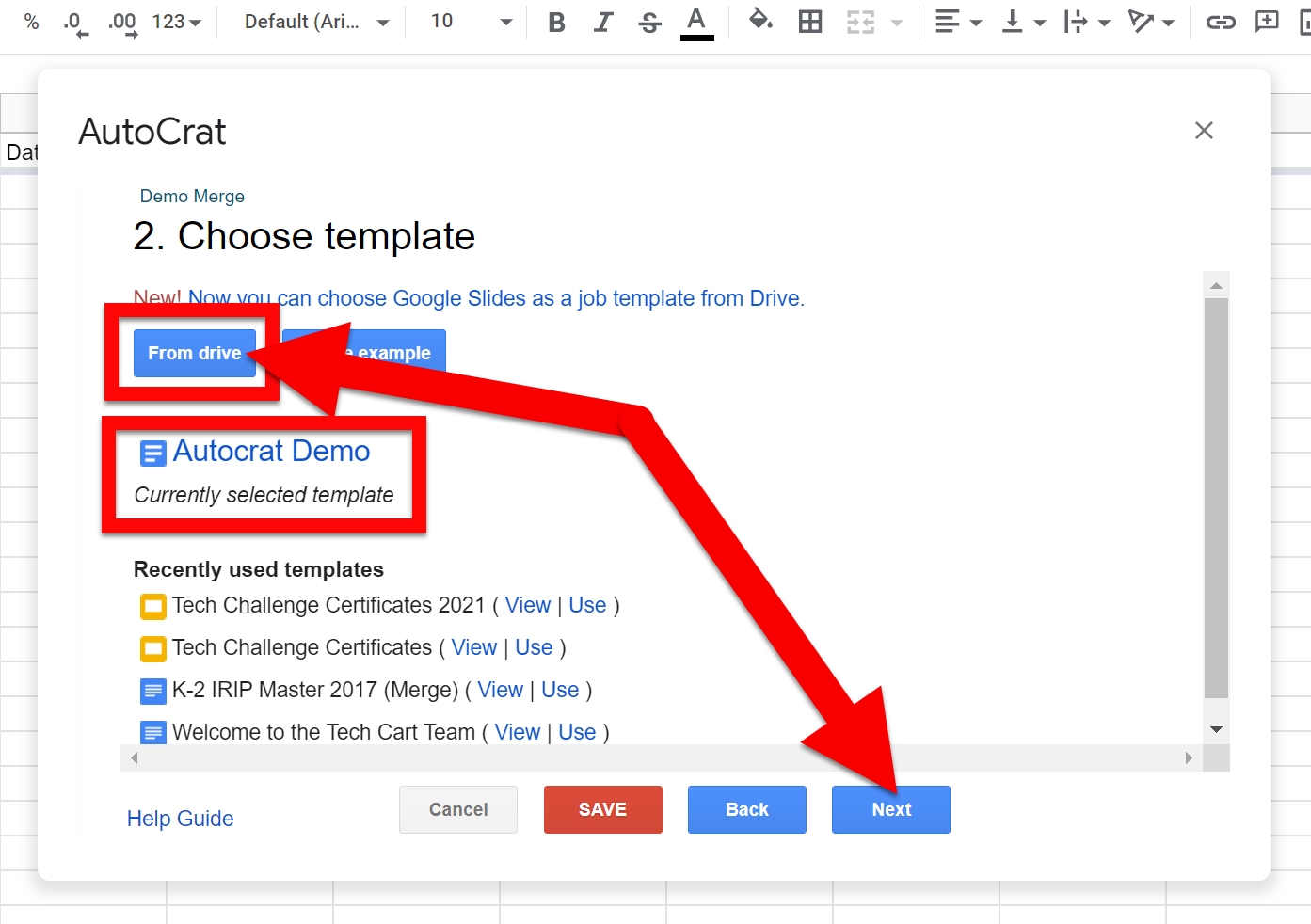The width and height of the screenshot is (1311, 924).
Task: Decrease decimal places in toolbar
Action: click(75, 23)
